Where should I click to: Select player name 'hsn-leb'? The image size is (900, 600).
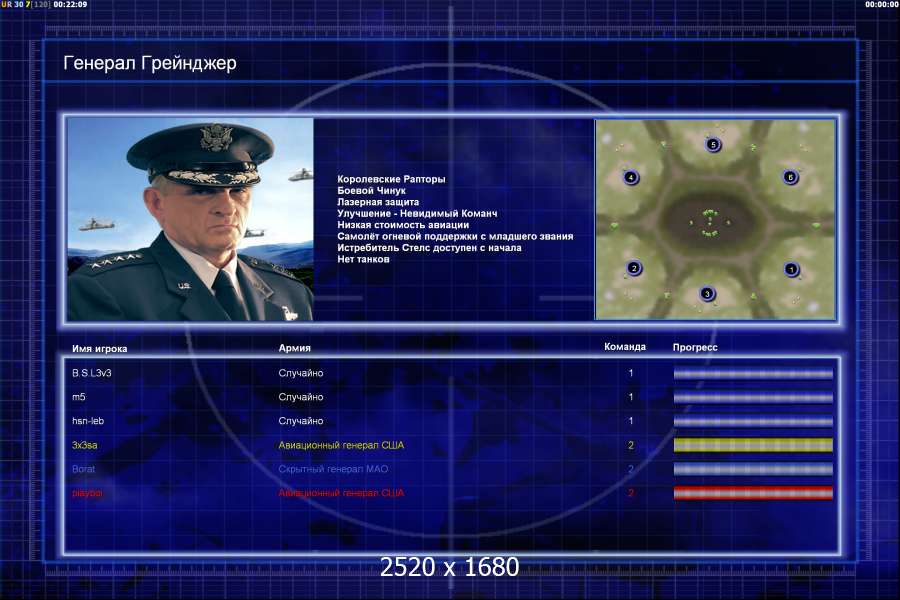(88, 421)
